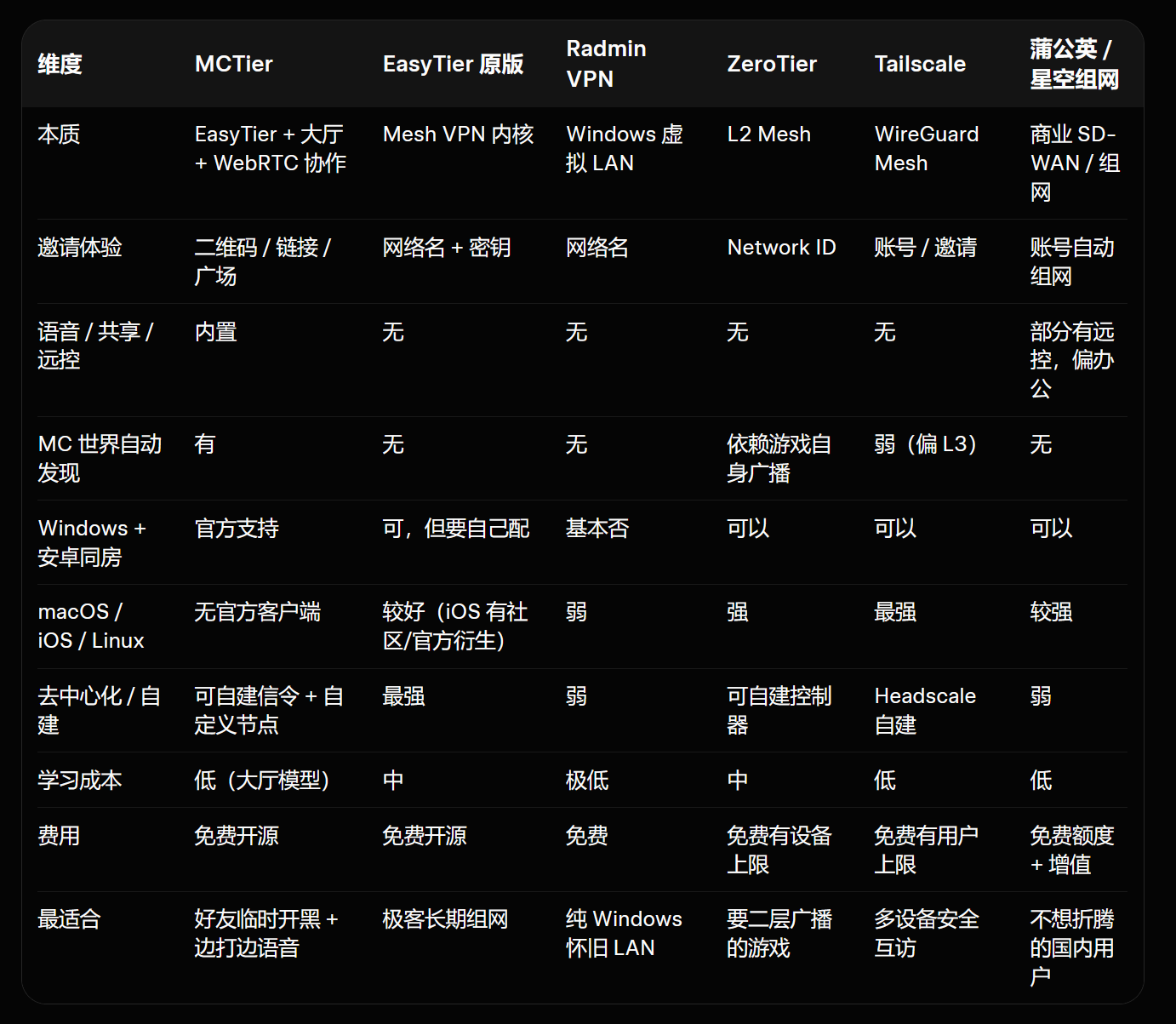Image resolution: width=1176 pixels, height=1024 pixels.
Task: Click the '免费额度 + 增值' cell
Action: click(1072, 850)
